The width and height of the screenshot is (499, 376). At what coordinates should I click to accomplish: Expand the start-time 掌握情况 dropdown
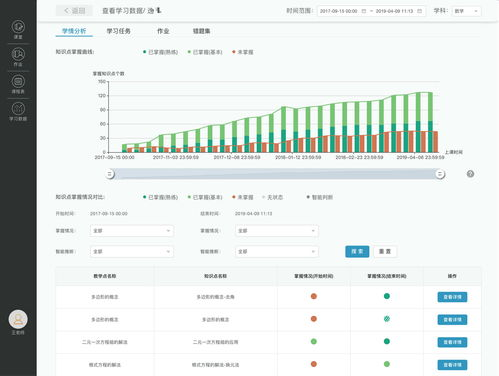click(x=132, y=231)
